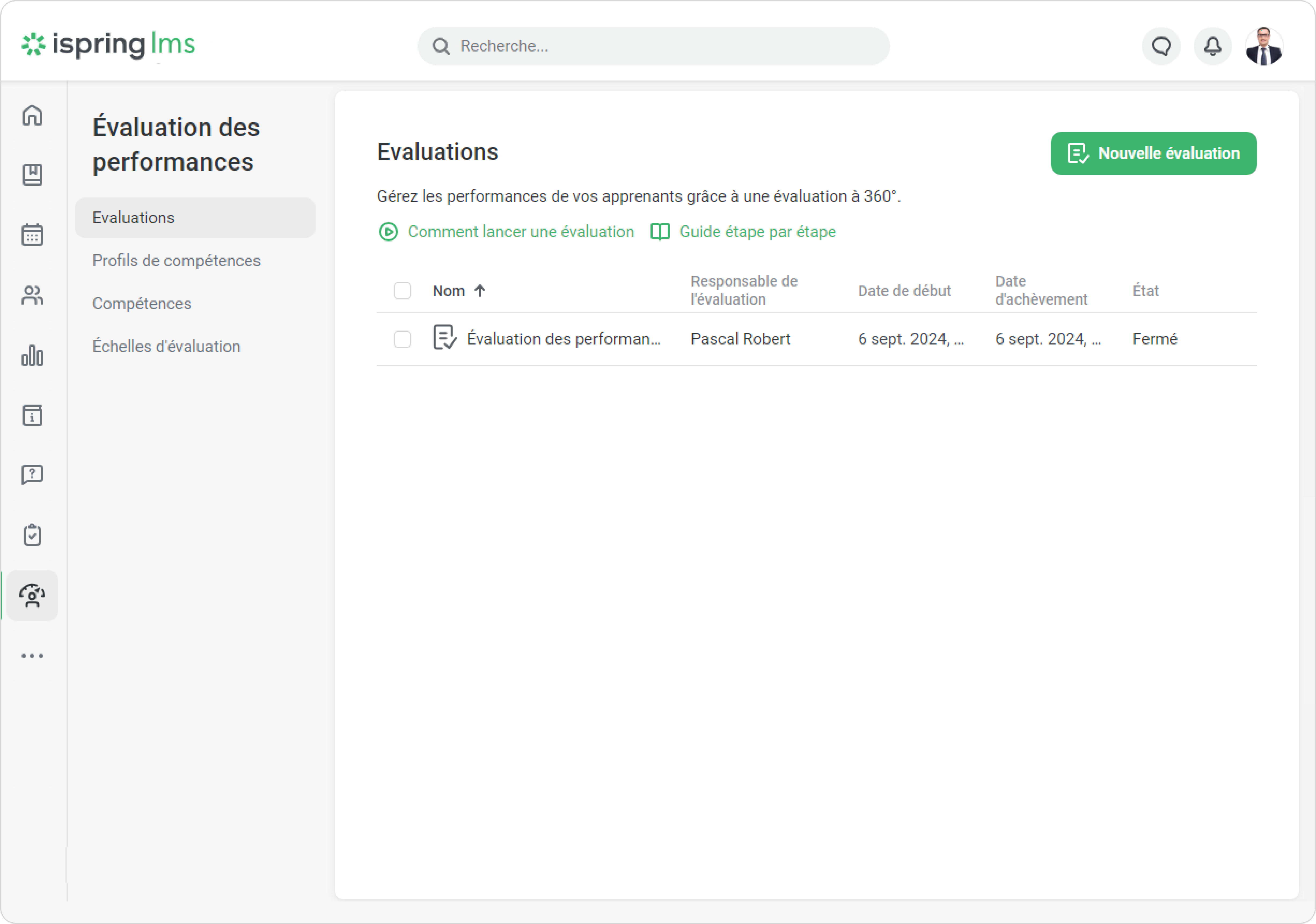Viewport: 1316px width, 924px height.
Task: Check the box for Évaluation des performances row
Action: coord(402,339)
